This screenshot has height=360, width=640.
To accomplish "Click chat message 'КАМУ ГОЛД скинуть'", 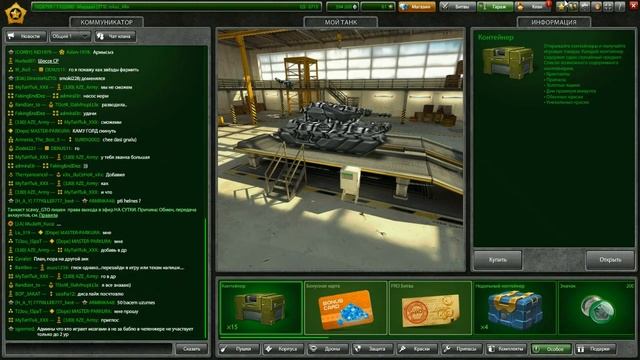I will click(94, 131).
